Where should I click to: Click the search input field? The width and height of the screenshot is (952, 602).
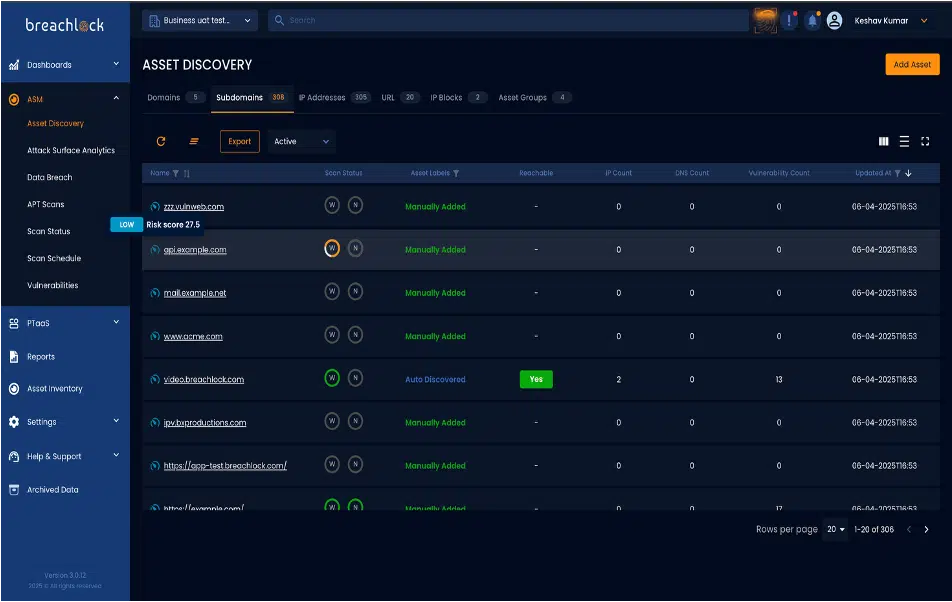pyautogui.click(x=509, y=21)
